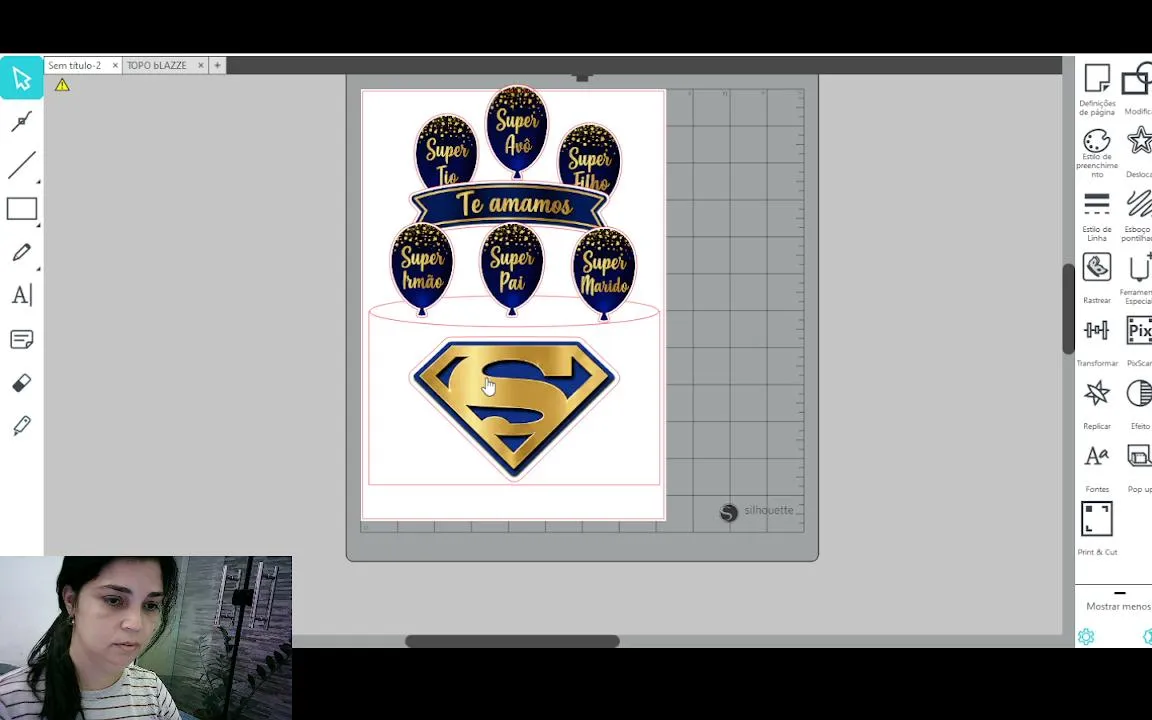The width and height of the screenshot is (1152, 720).
Task: Open the Estilo de Linha panel
Action: [1097, 216]
